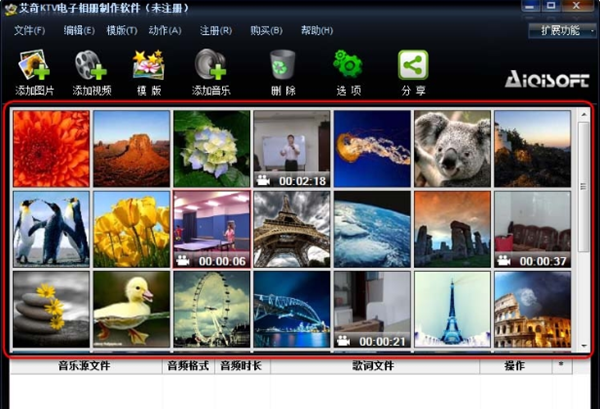Select the video thumbnail lasting 00:00:21
600x409 pixels.
(x=372, y=310)
